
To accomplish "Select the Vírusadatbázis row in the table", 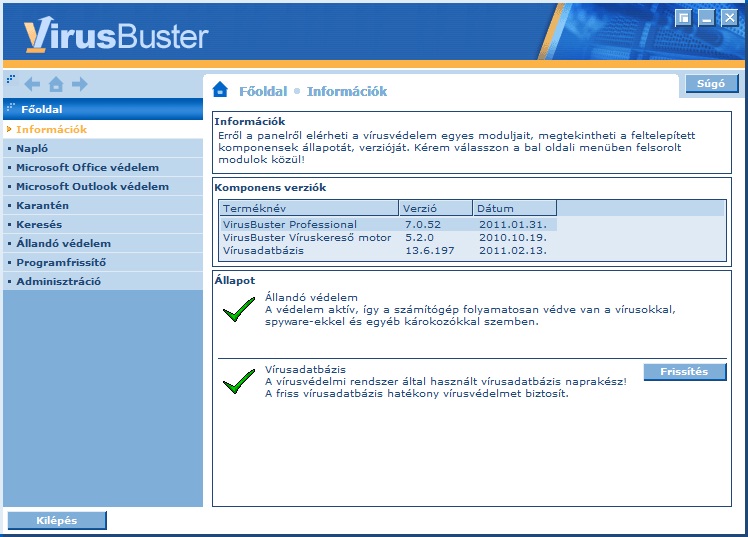I will pyautogui.click(x=388, y=250).
